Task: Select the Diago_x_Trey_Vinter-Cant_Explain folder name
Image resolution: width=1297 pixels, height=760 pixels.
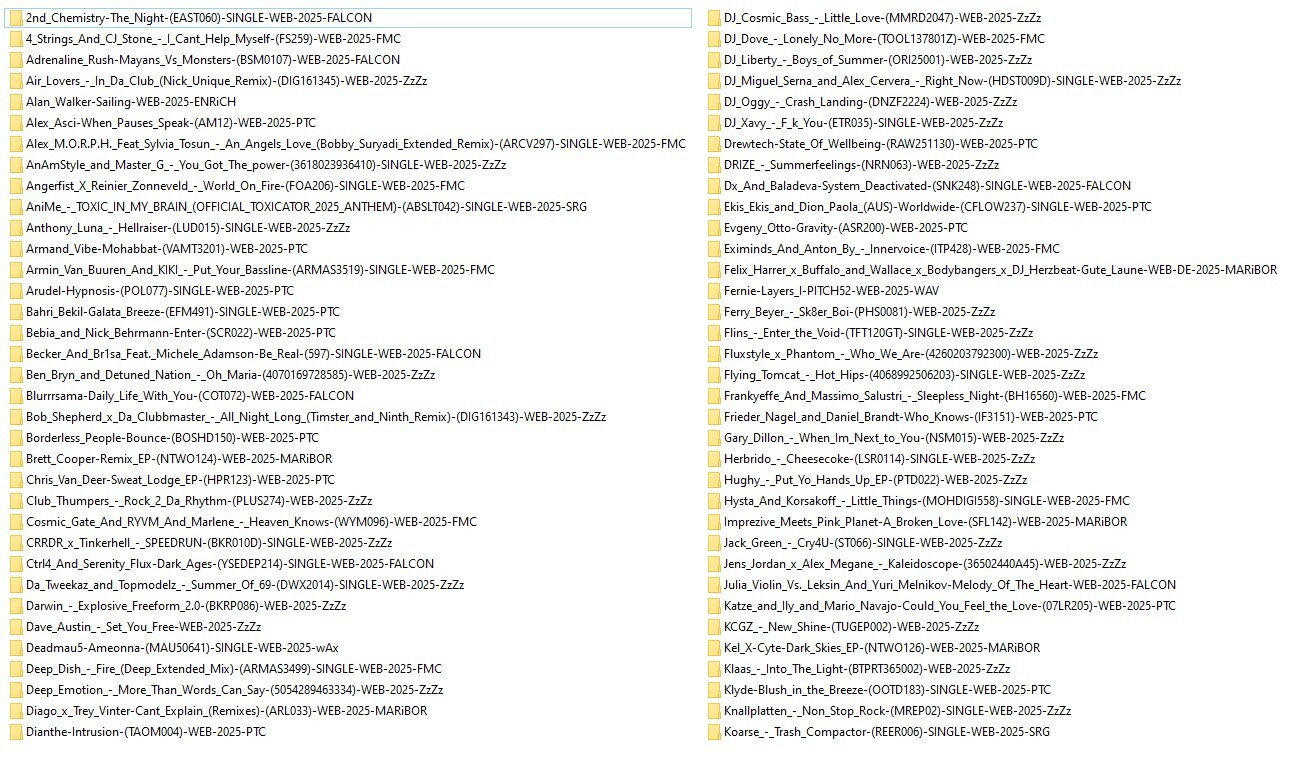Action: (x=226, y=711)
